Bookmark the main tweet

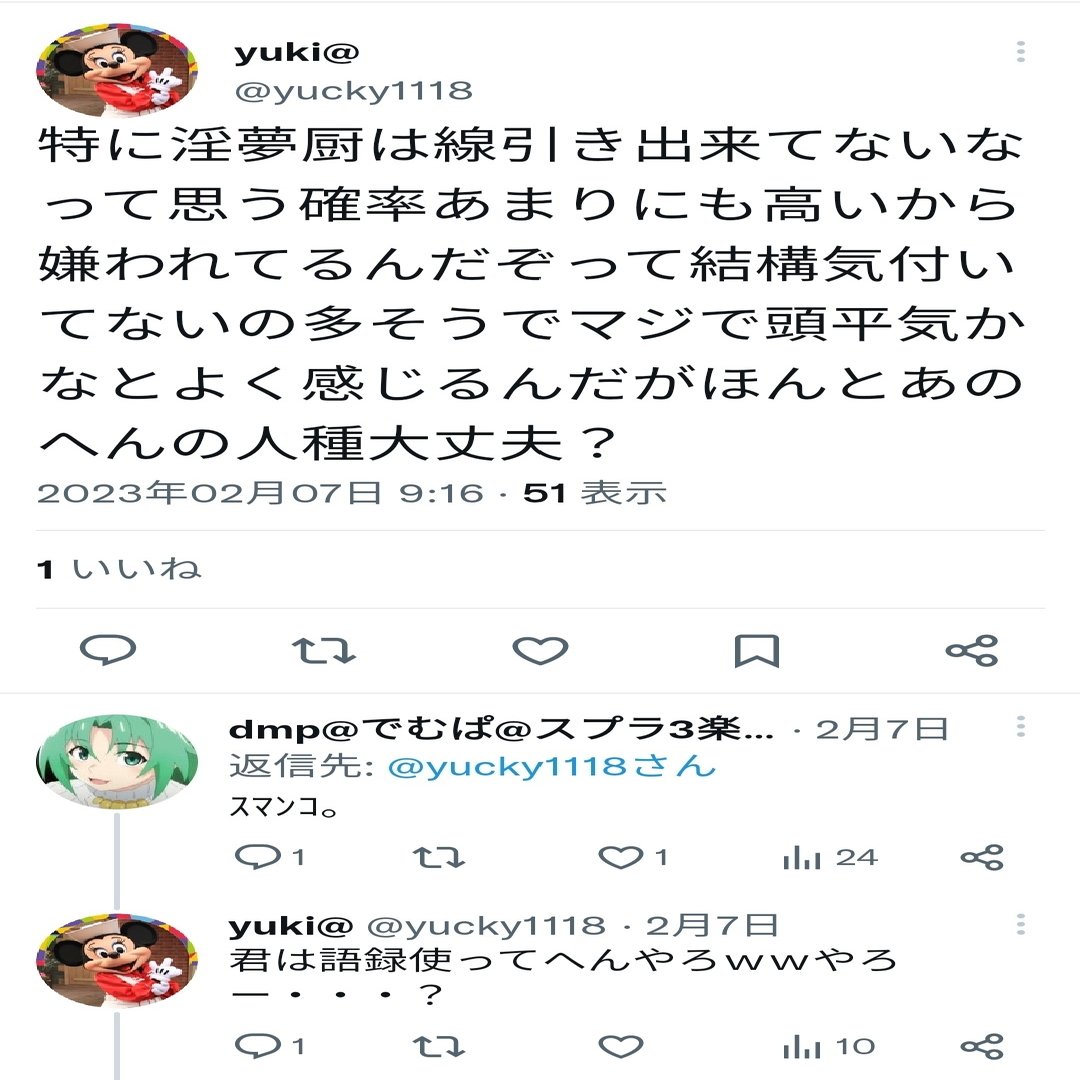[756, 650]
